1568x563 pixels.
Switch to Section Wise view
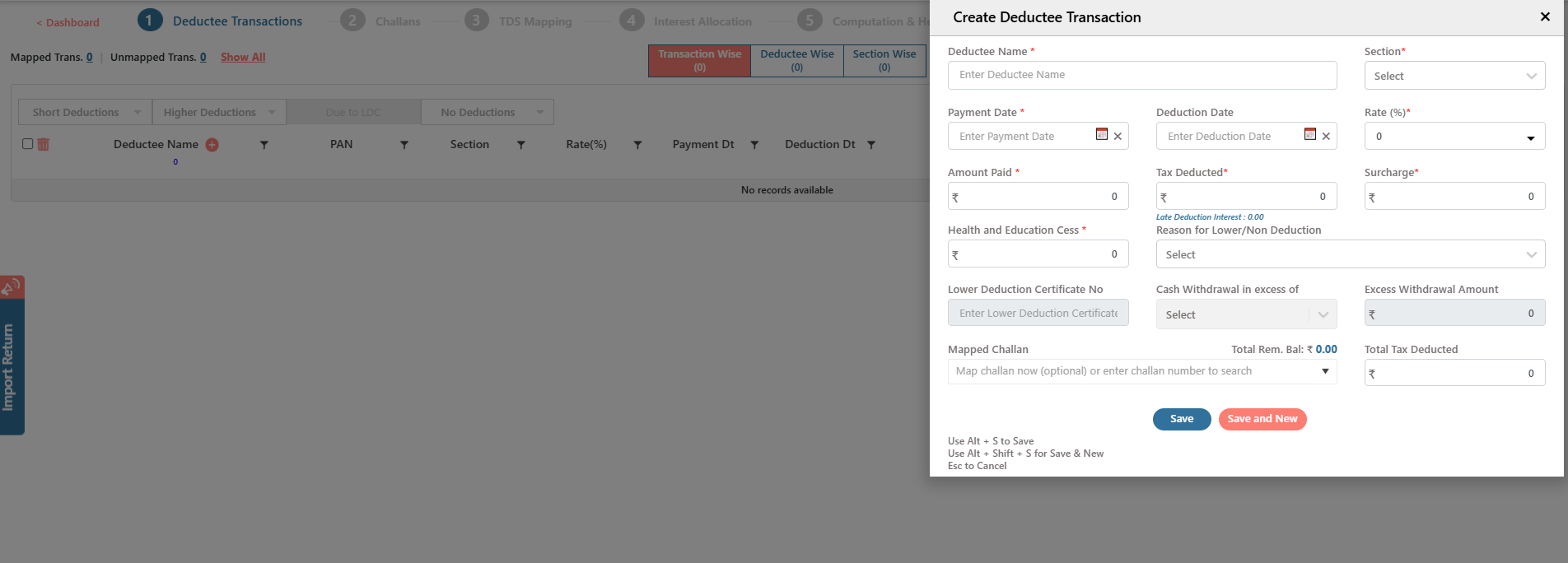point(884,60)
